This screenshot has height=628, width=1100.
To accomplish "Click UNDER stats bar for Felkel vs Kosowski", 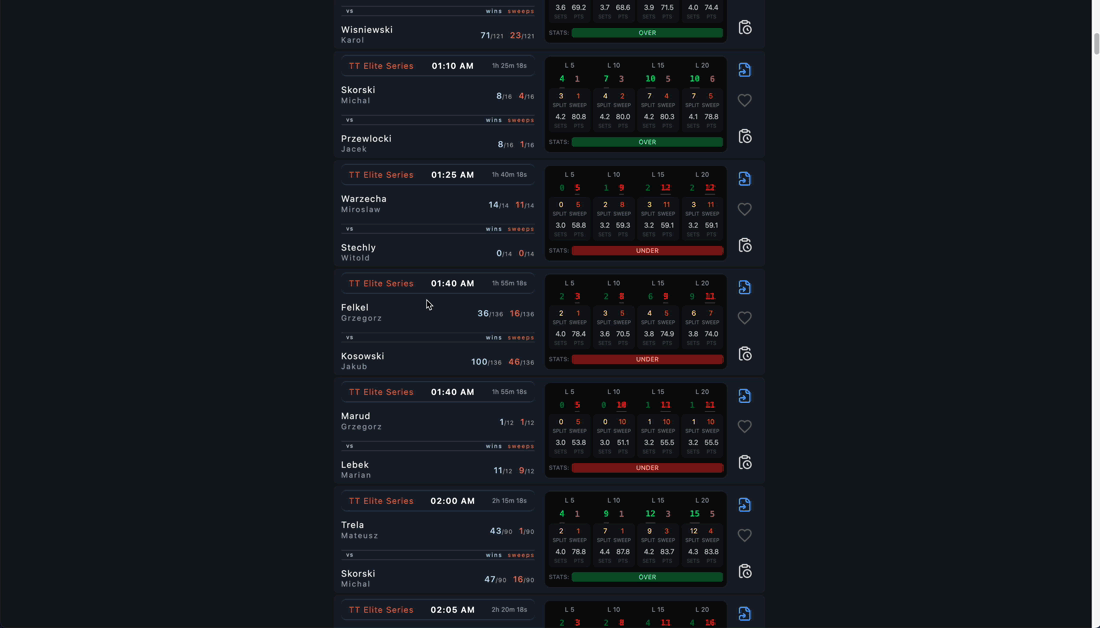I will tap(647, 359).
